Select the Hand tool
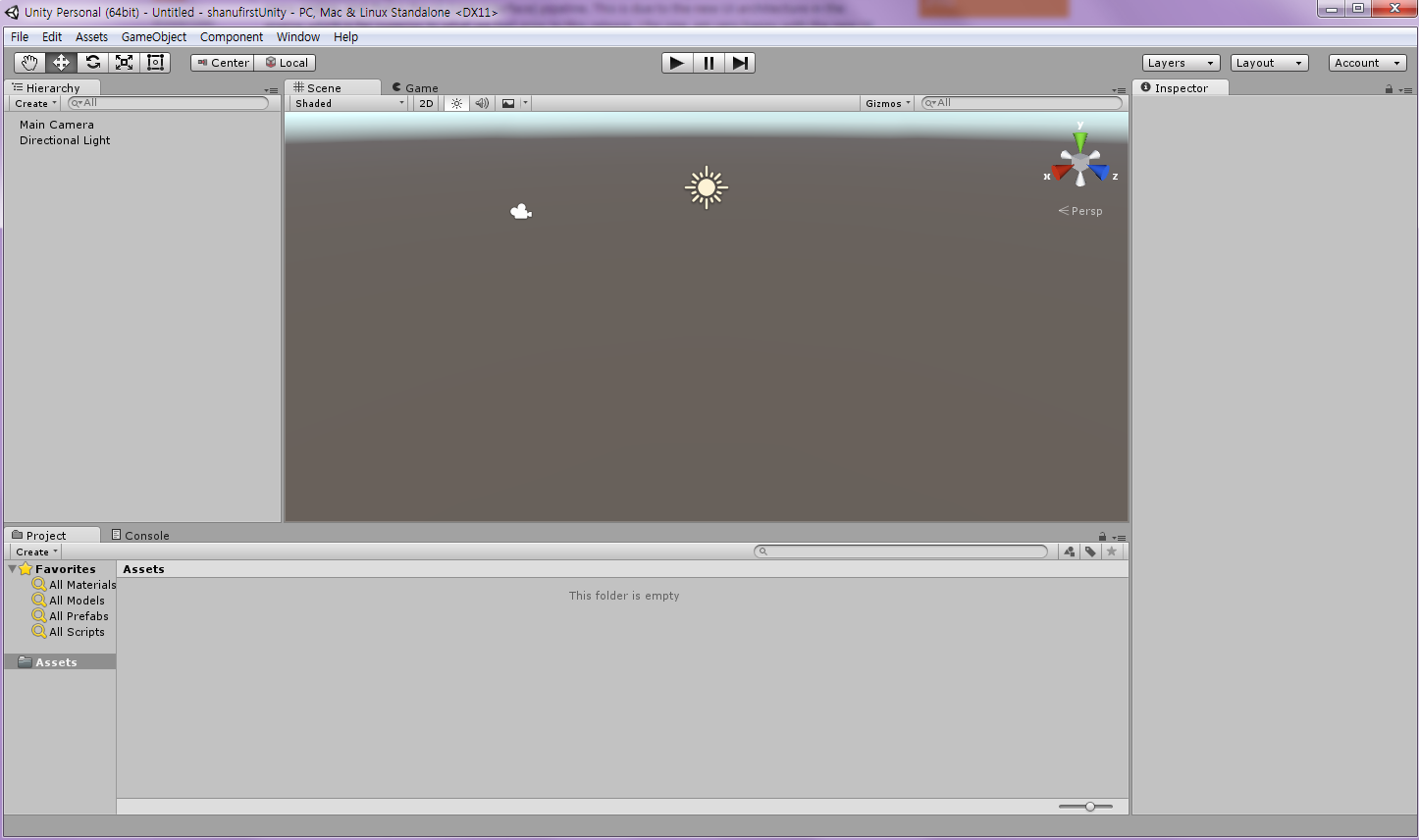This screenshot has height=840, width=1419. tap(29, 63)
